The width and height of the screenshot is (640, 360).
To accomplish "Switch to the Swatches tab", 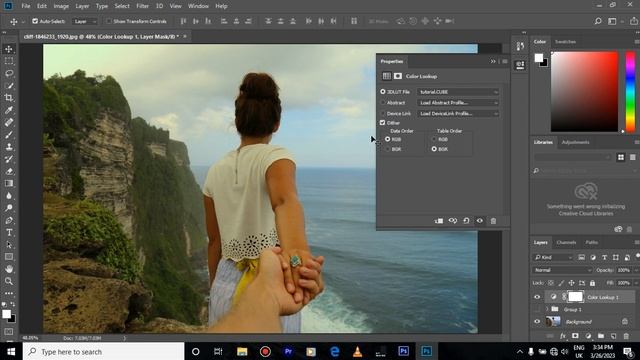I will pyautogui.click(x=565, y=42).
